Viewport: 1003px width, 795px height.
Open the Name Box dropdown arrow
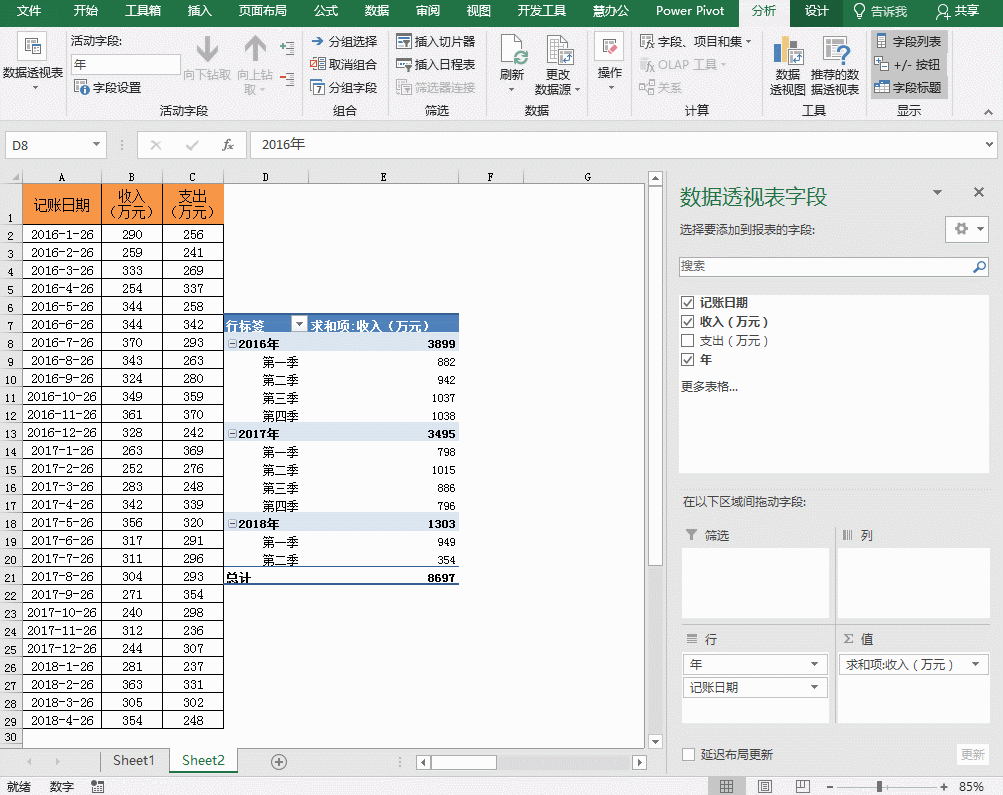96,145
